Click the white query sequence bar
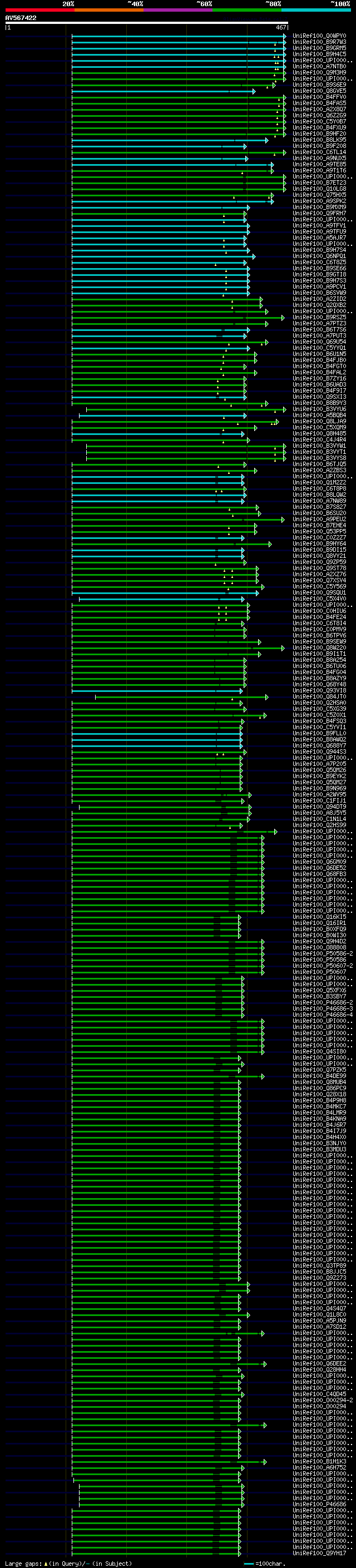 click(147, 23)
